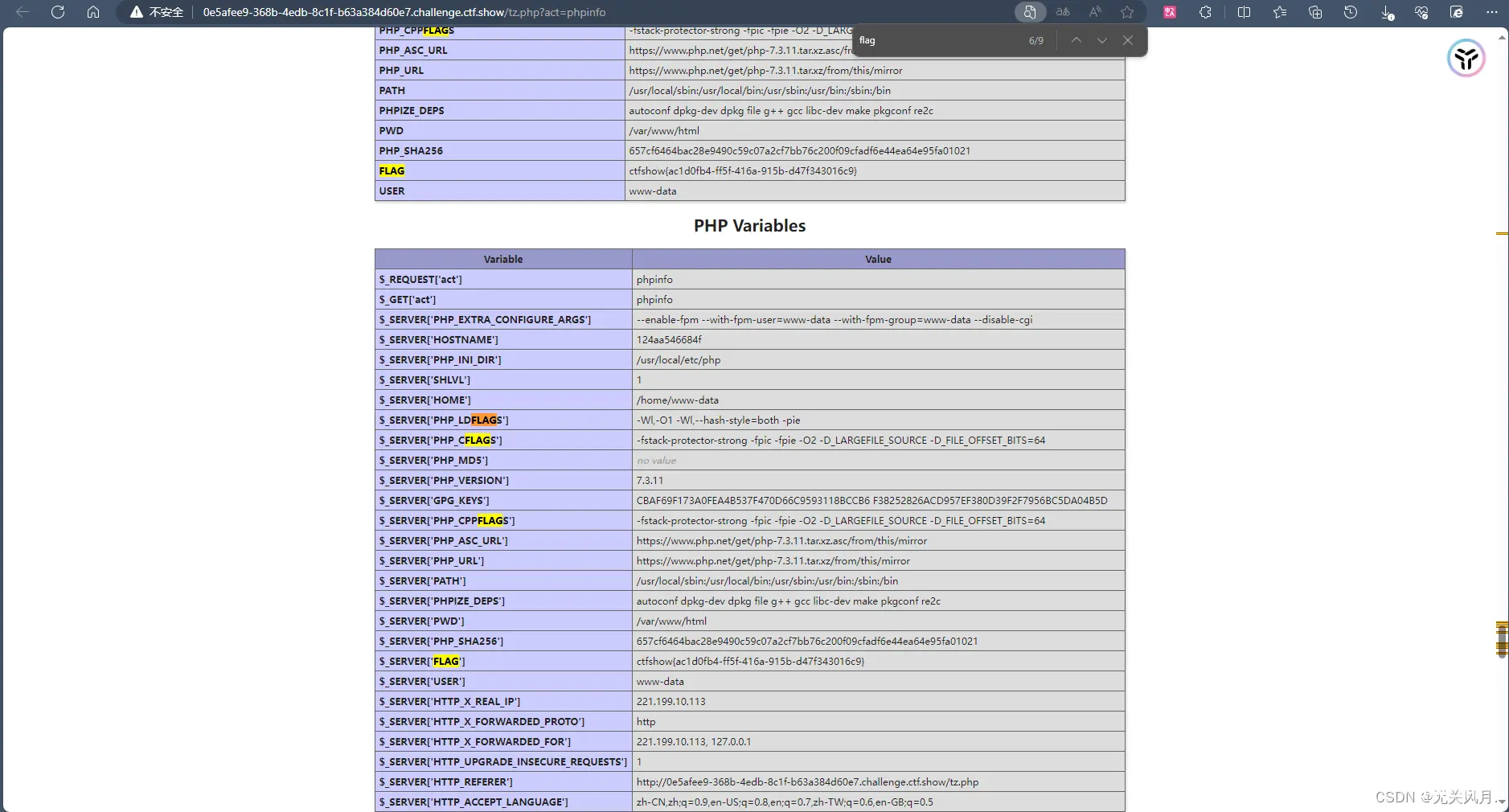Jump to previous find result
The height and width of the screenshot is (812, 1509).
[x=1076, y=40]
